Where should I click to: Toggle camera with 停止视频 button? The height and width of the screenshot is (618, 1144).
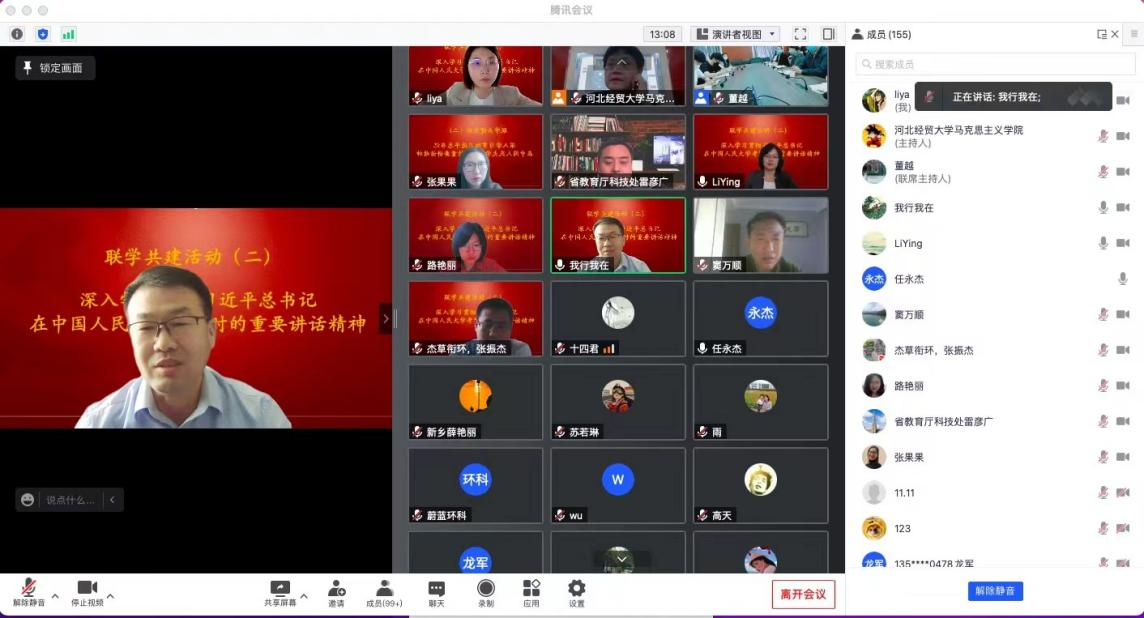click(x=87, y=593)
